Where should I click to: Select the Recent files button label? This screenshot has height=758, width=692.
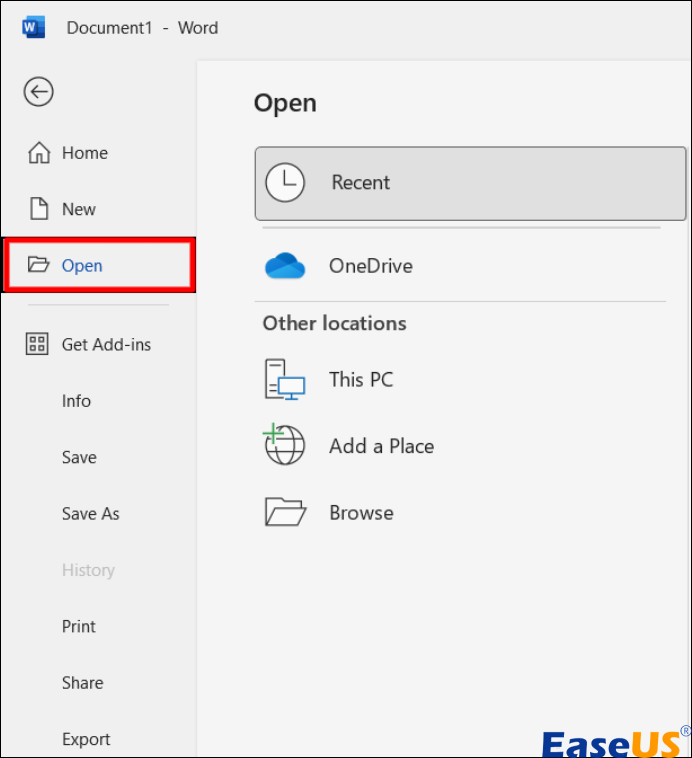click(361, 183)
